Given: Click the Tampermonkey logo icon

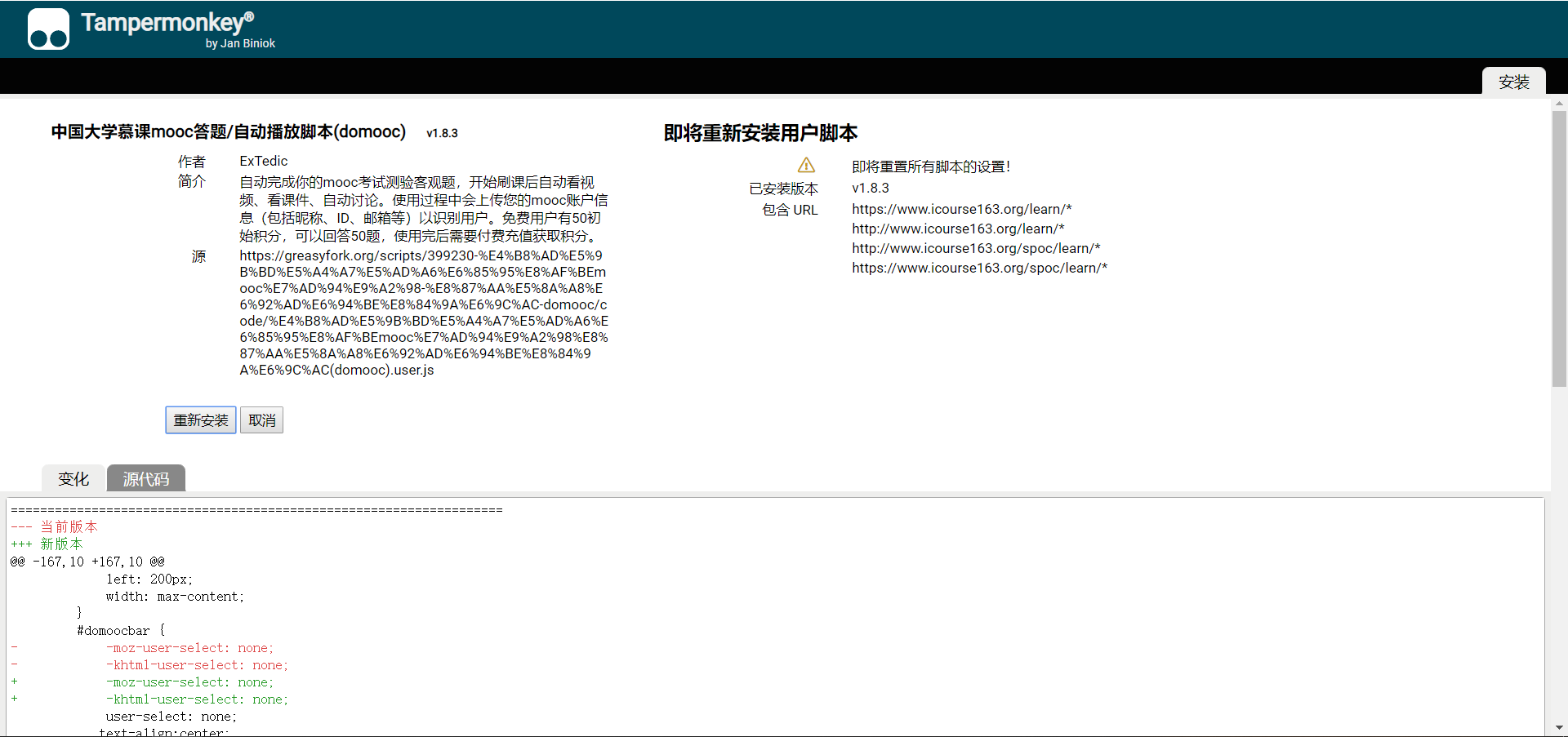Looking at the screenshot, I should [48, 29].
